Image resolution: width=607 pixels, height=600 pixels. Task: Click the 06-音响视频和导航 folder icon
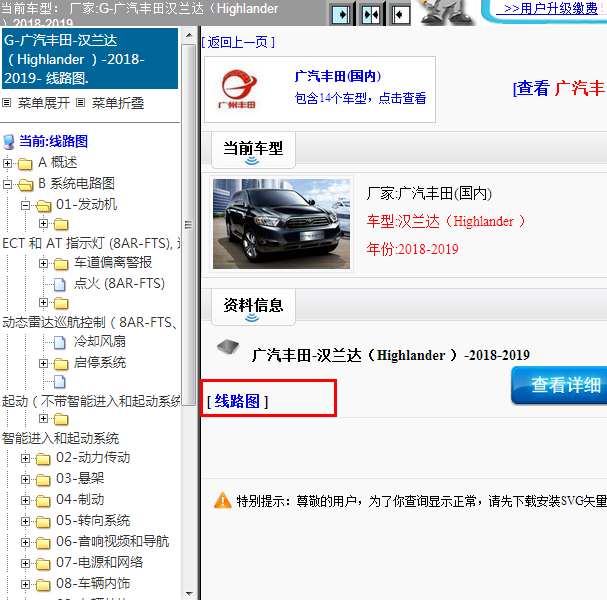point(43,543)
